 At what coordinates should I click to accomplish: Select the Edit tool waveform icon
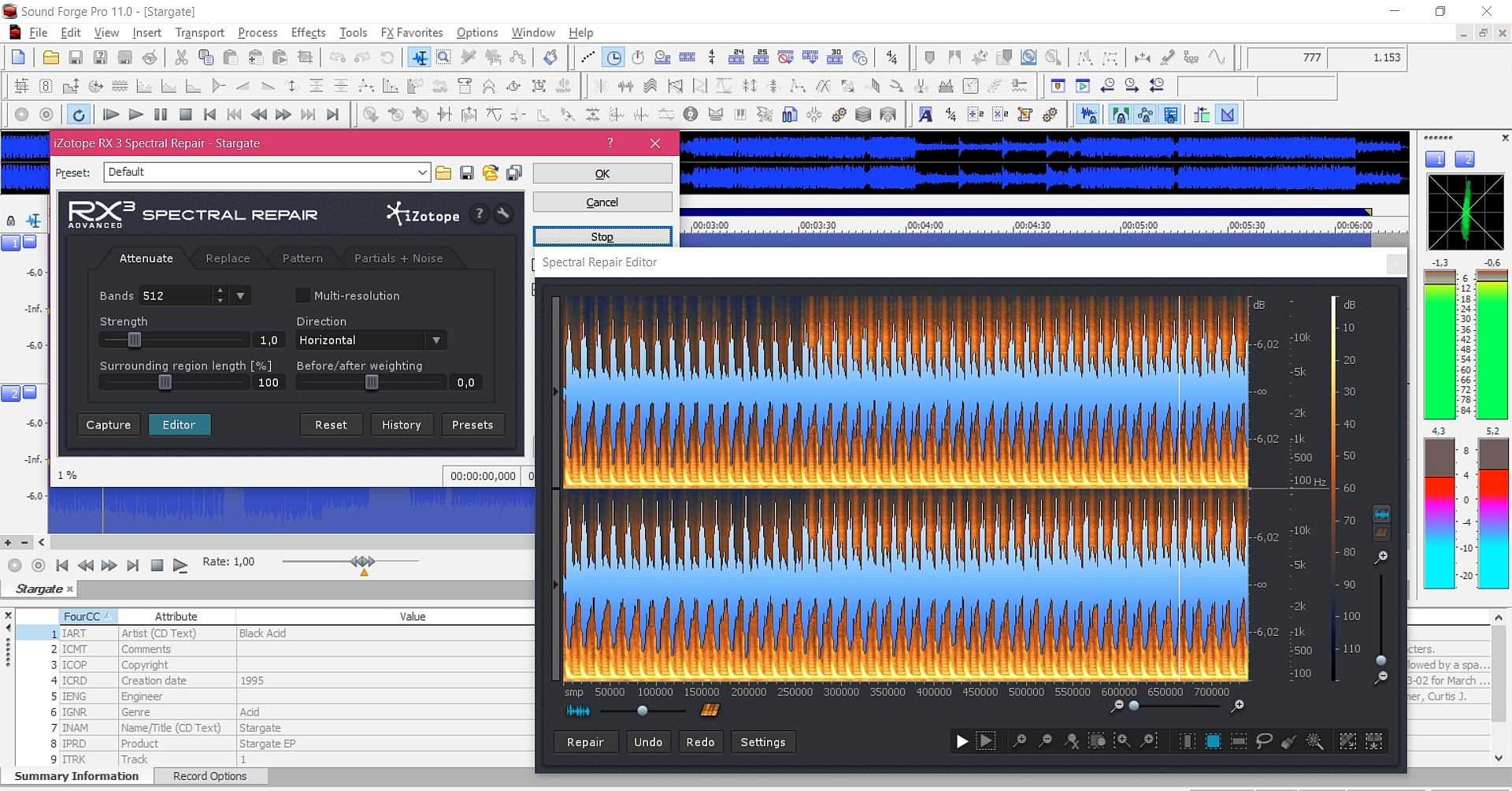420,58
